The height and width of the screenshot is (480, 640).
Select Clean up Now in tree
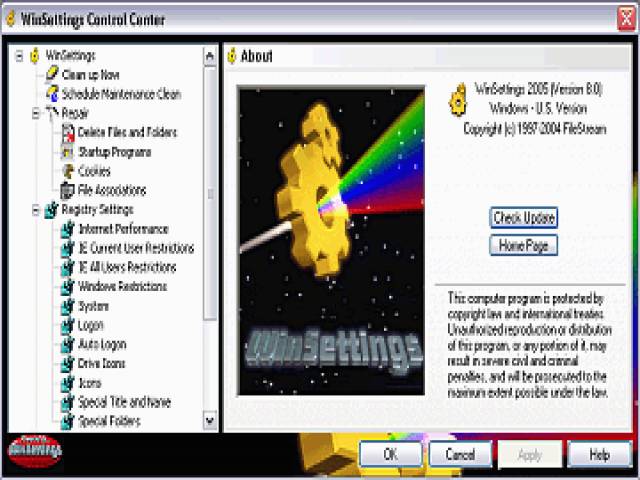[91, 75]
